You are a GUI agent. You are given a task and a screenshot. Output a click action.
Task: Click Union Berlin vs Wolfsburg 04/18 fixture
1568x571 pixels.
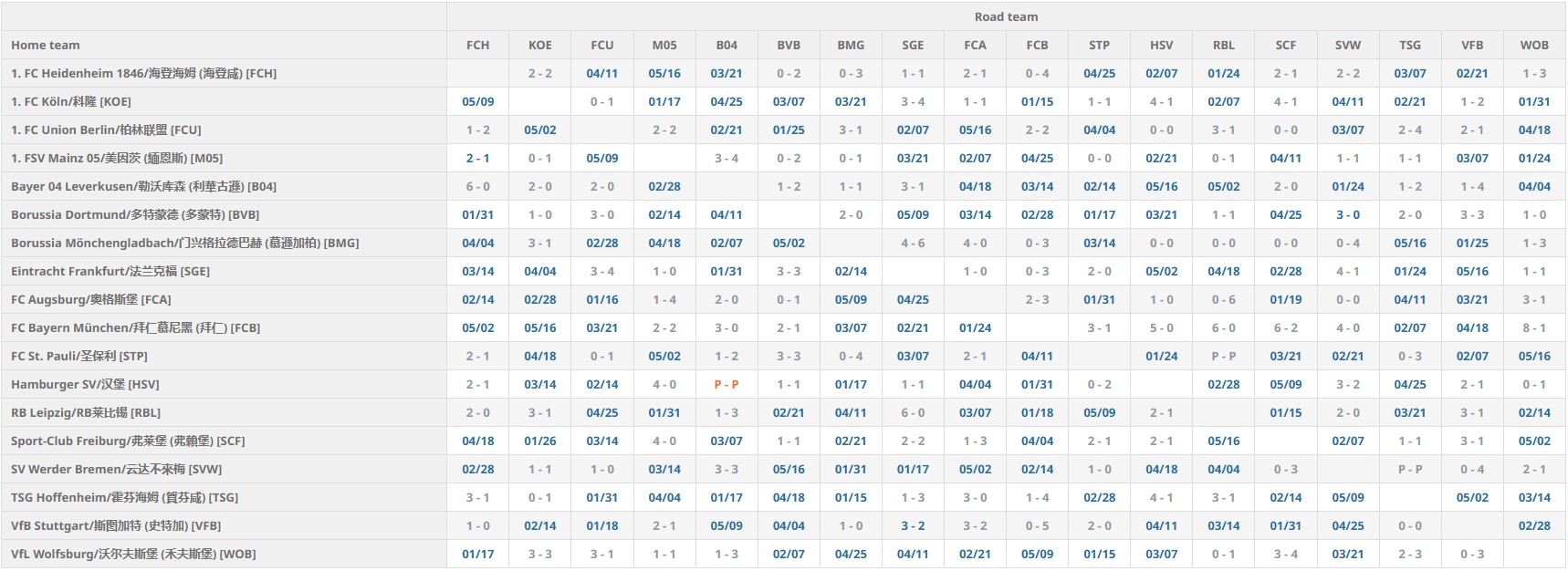pyautogui.click(x=1533, y=130)
